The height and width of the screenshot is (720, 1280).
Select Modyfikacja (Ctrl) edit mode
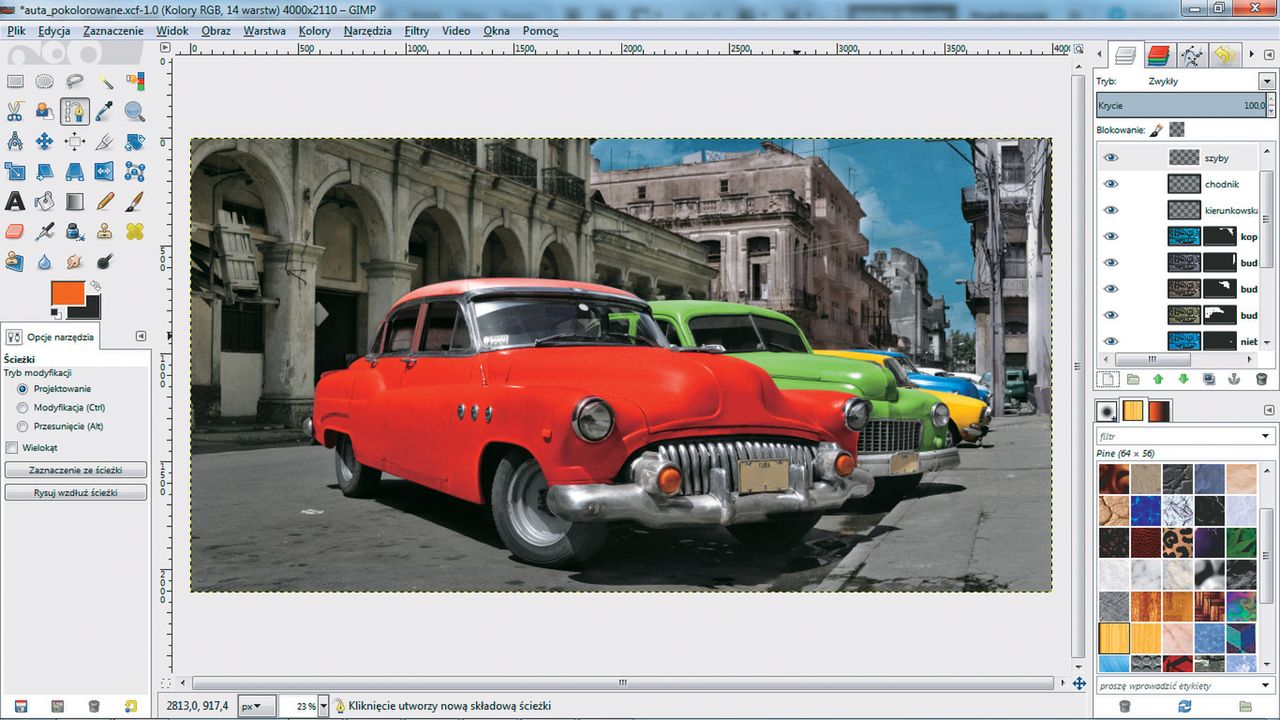(x=23, y=407)
